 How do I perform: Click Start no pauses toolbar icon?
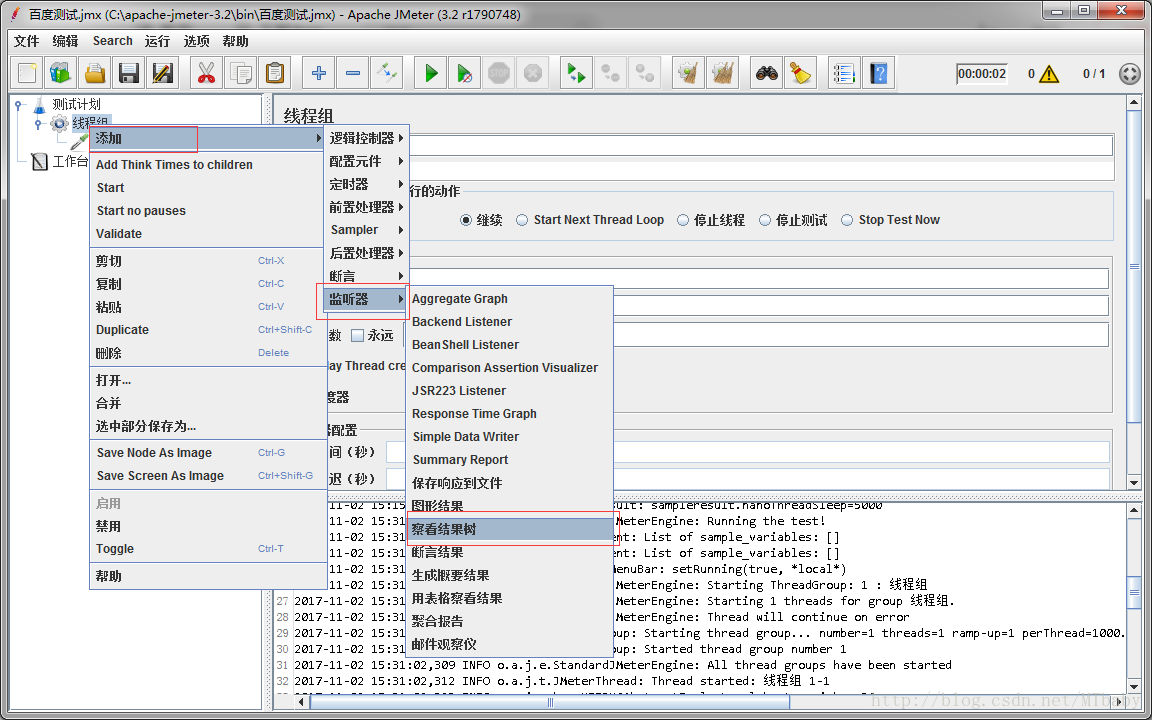coord(464,73)
